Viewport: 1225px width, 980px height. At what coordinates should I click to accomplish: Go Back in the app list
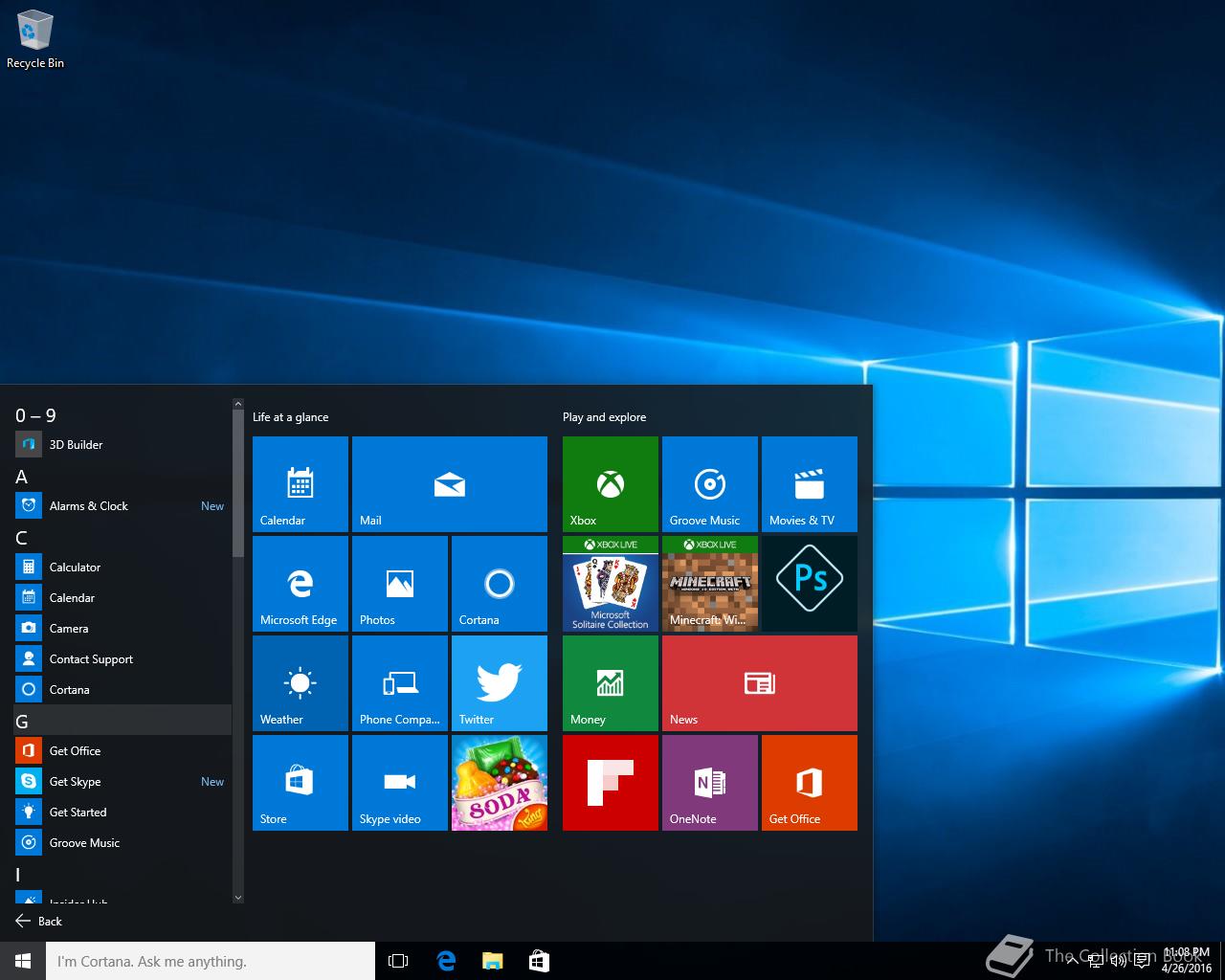coord(38,921)
